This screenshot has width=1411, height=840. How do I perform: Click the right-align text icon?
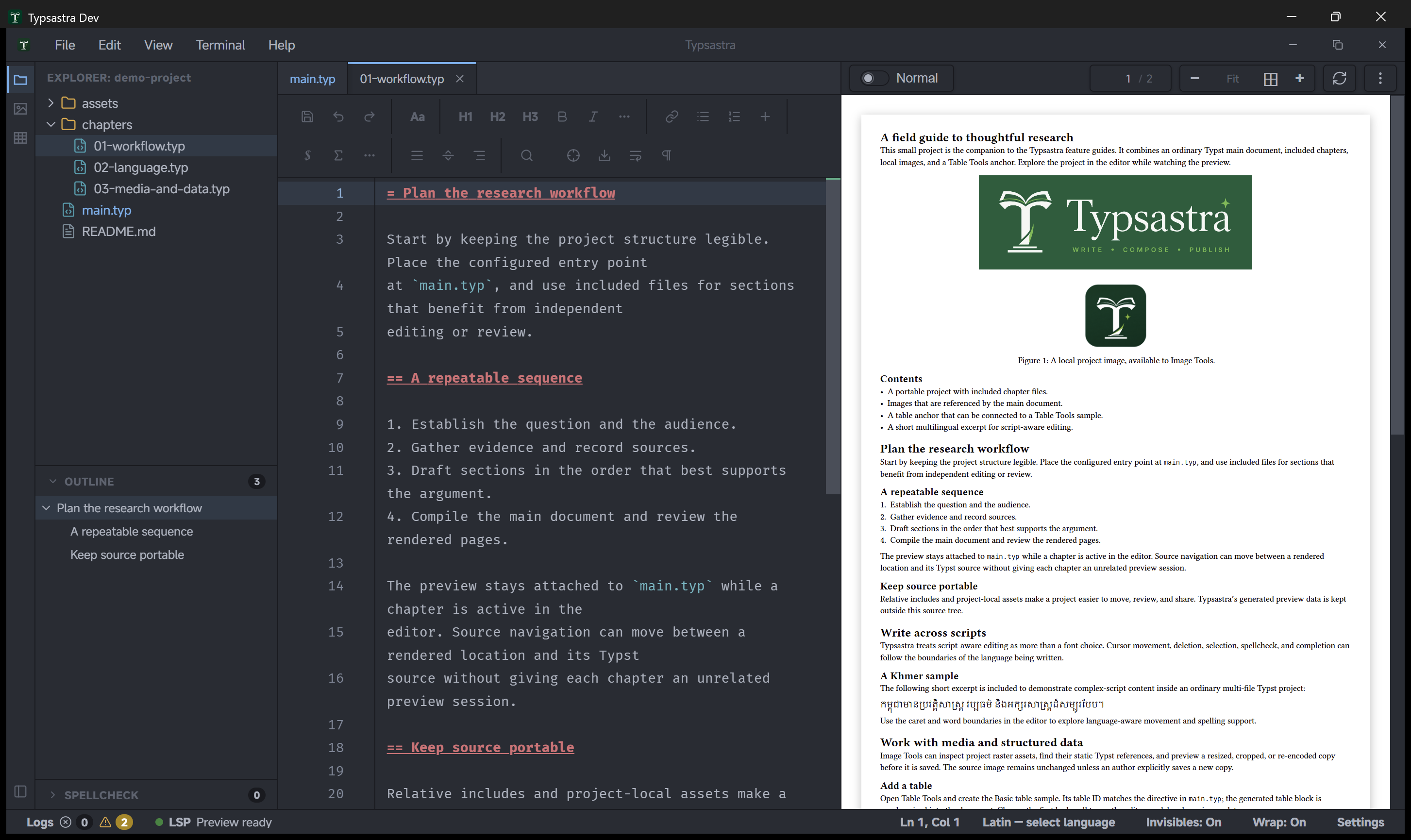(479, 155)
